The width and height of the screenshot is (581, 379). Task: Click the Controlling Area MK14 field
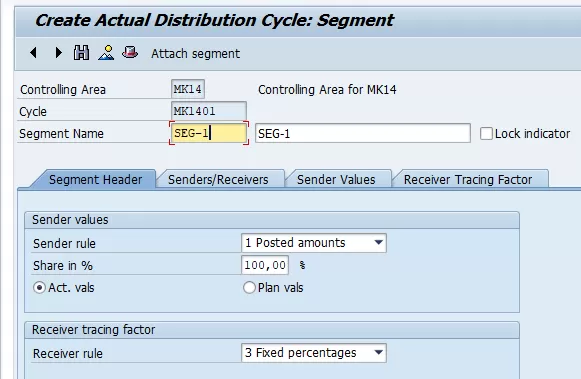coord(188,89)
